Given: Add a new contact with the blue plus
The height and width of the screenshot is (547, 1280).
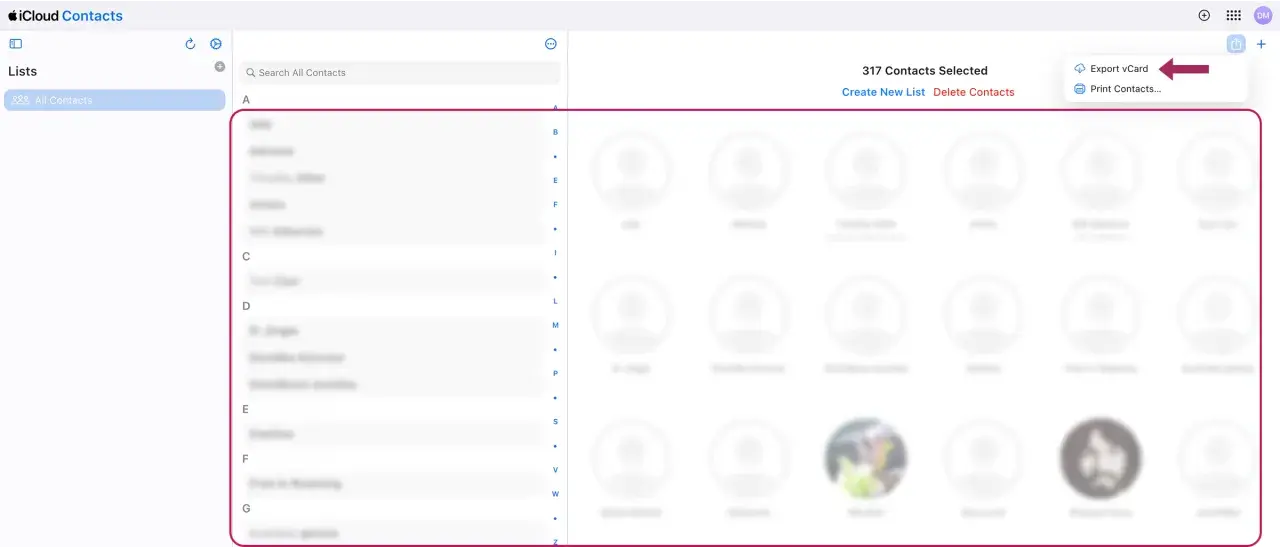Looking at the screenshot, I should [1261, 44].
